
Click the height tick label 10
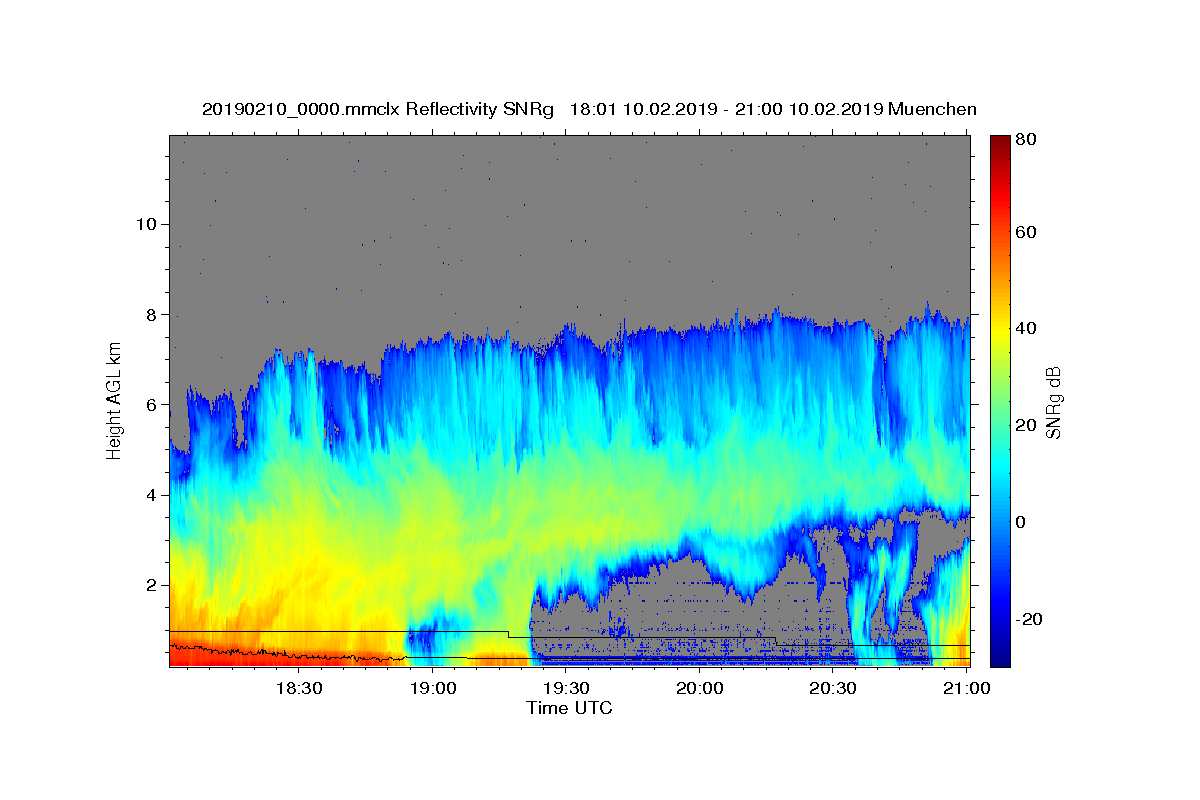146,224
